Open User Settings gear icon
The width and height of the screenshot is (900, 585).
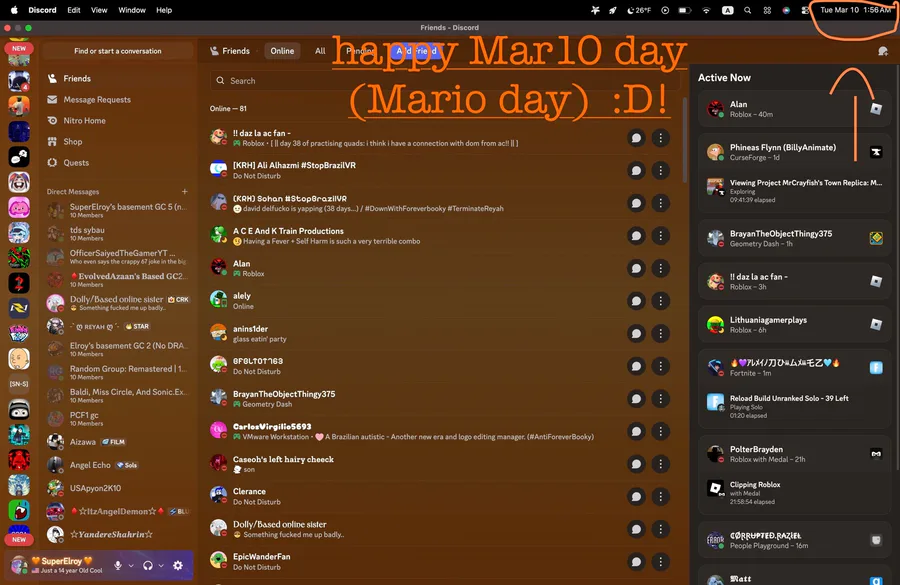(178, 565)
